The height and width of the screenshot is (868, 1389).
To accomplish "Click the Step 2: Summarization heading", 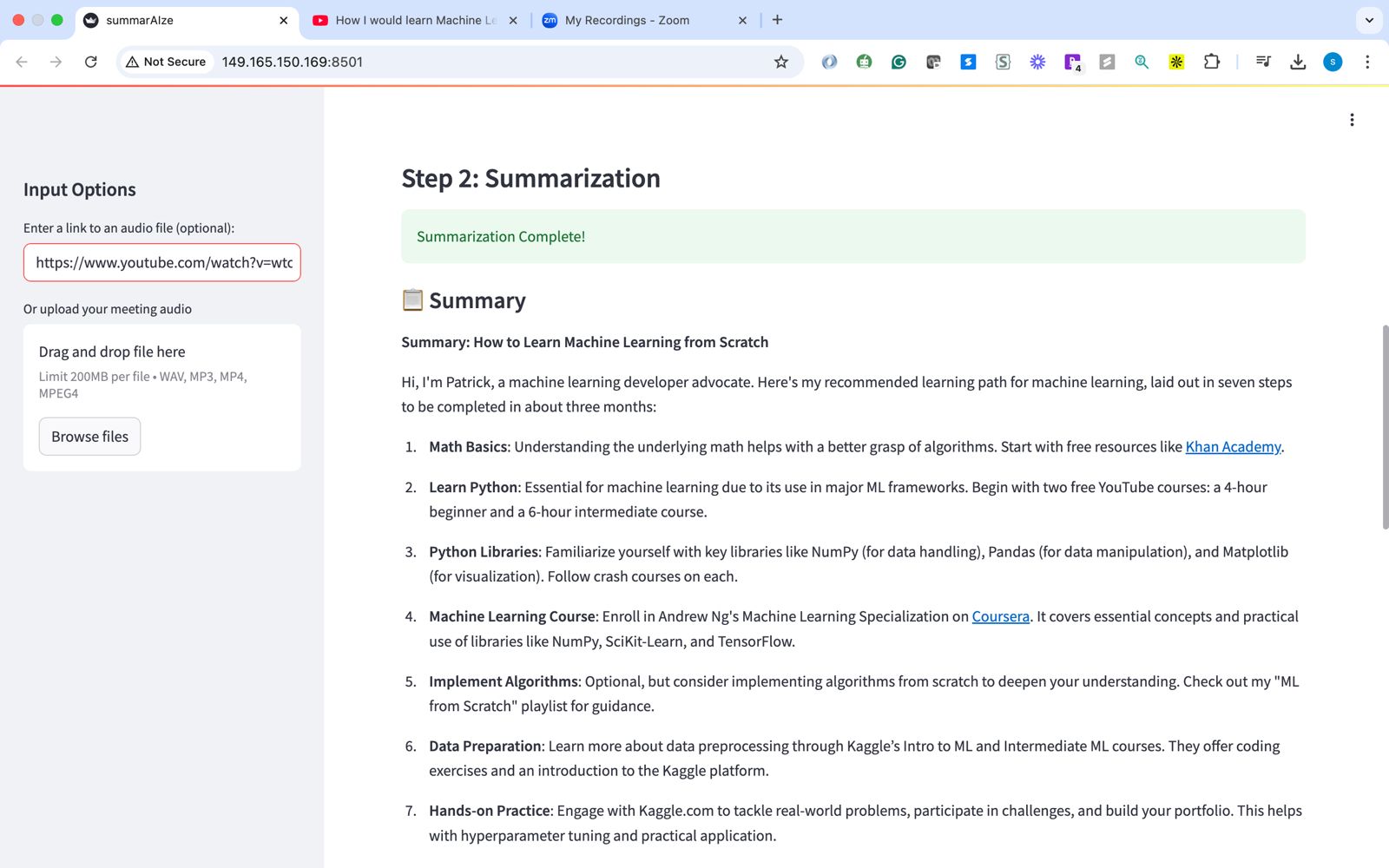I will pyautogui.click(x=530, y=178).
